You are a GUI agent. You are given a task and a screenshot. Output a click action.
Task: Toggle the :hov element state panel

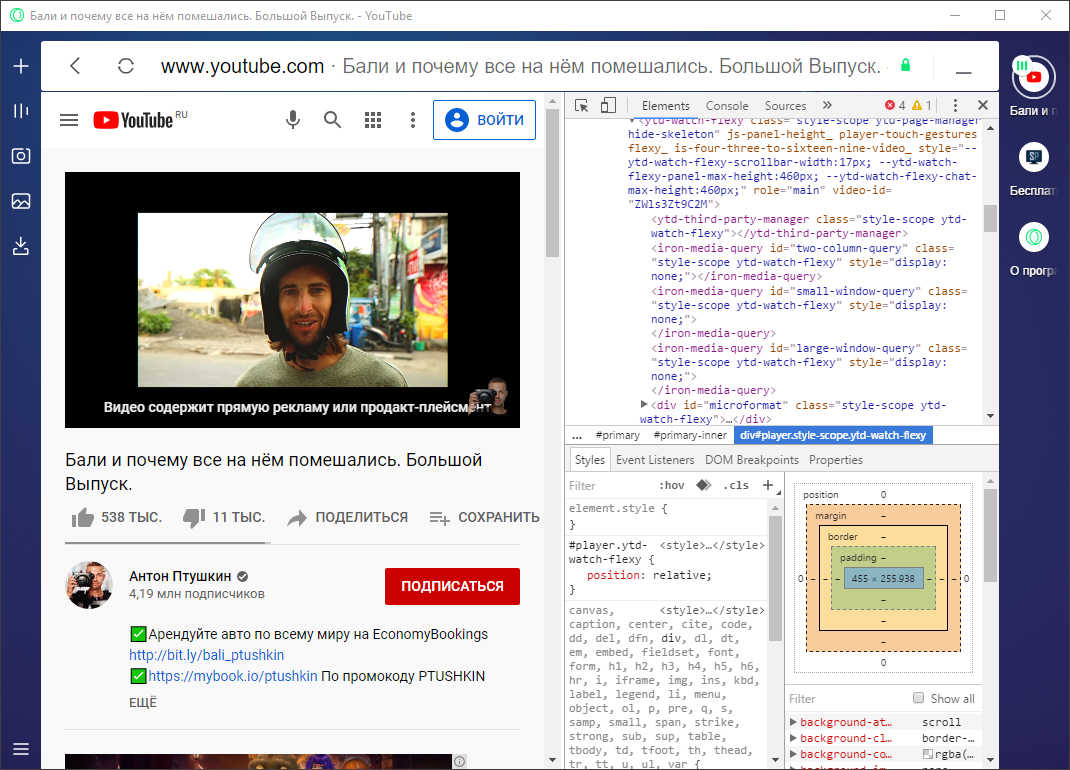pos(672,486)
